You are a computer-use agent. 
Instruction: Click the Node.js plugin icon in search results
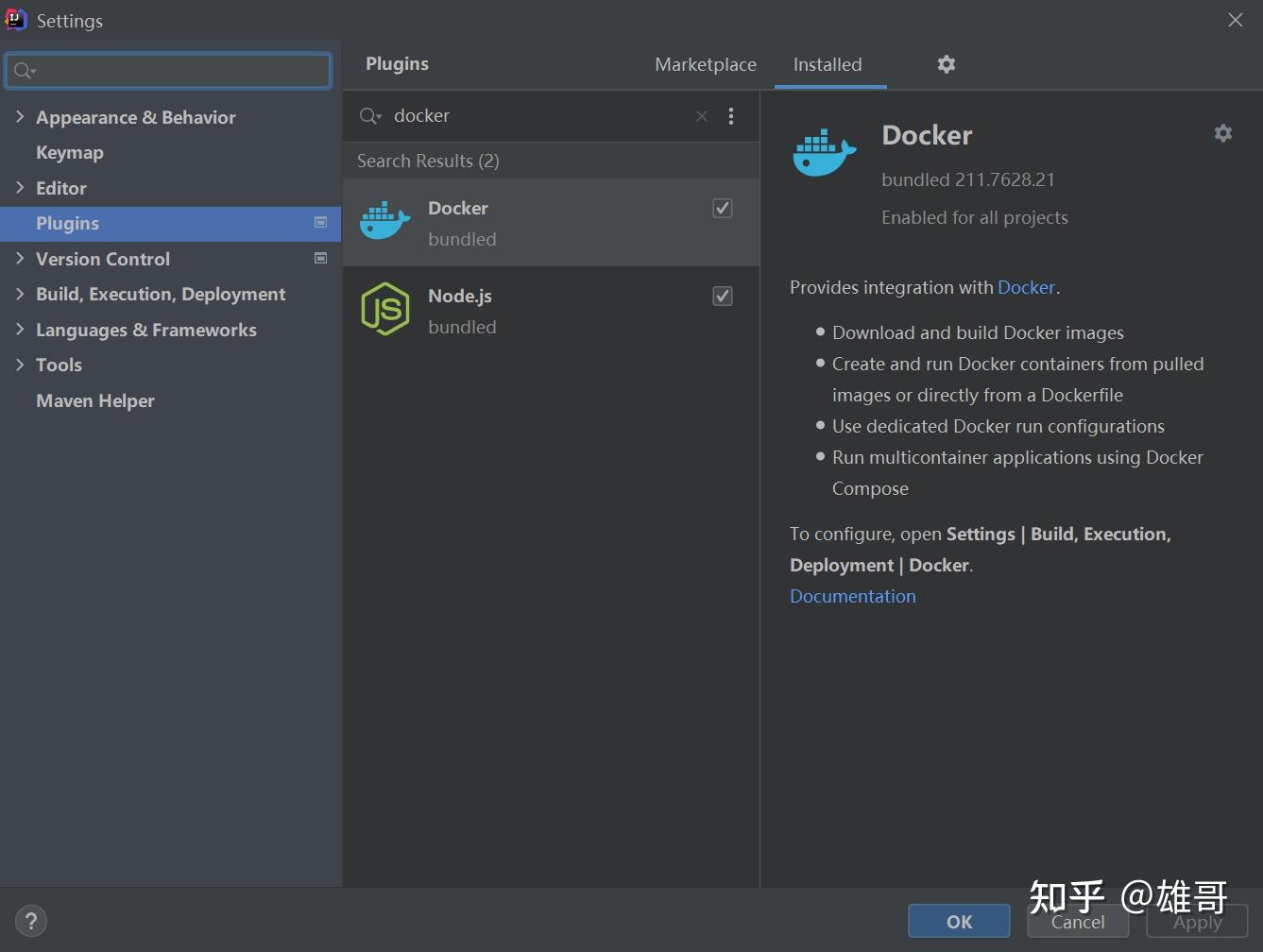[x=384, y=308]
